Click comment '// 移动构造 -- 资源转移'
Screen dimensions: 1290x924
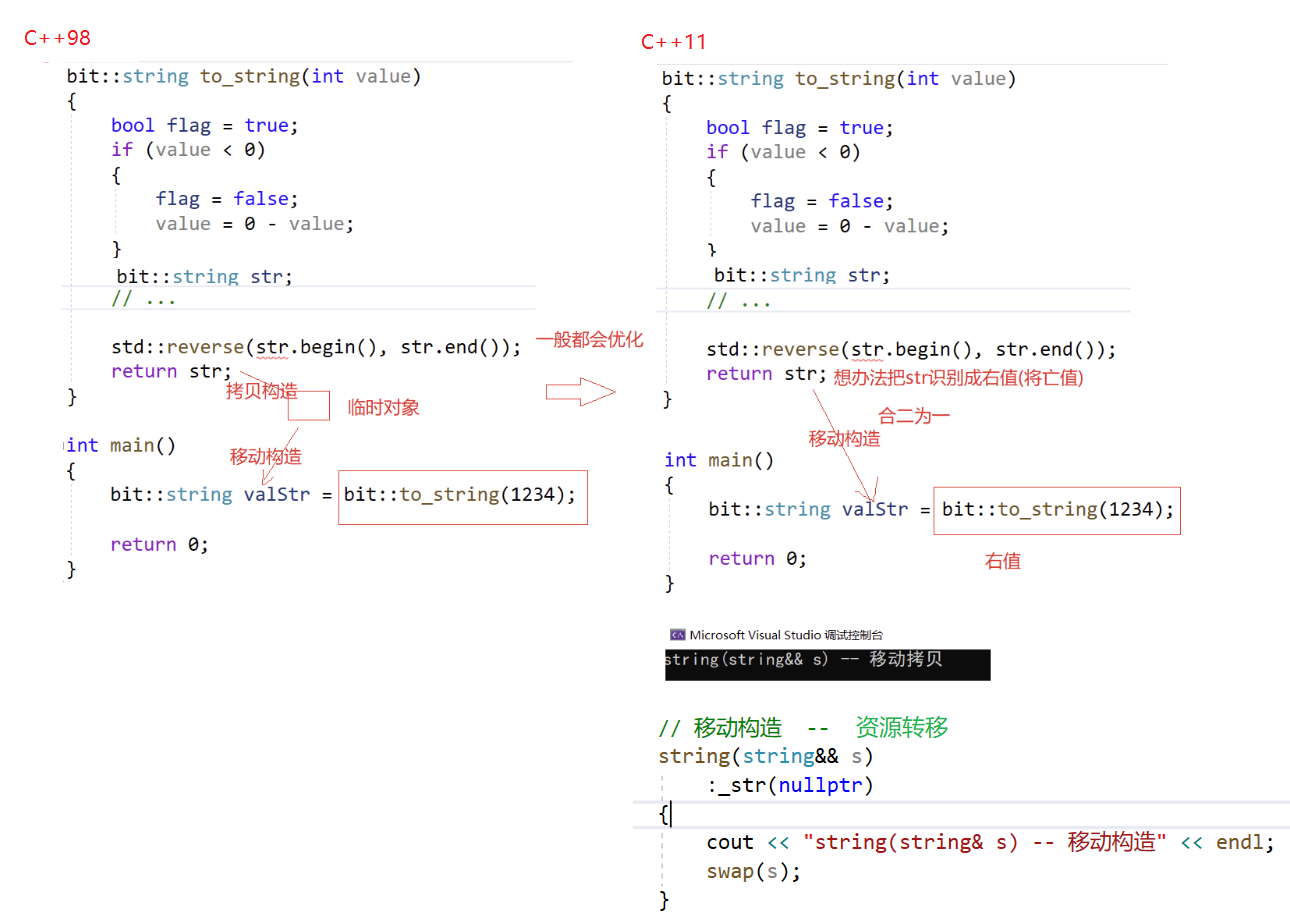click(x=803, y=727)
